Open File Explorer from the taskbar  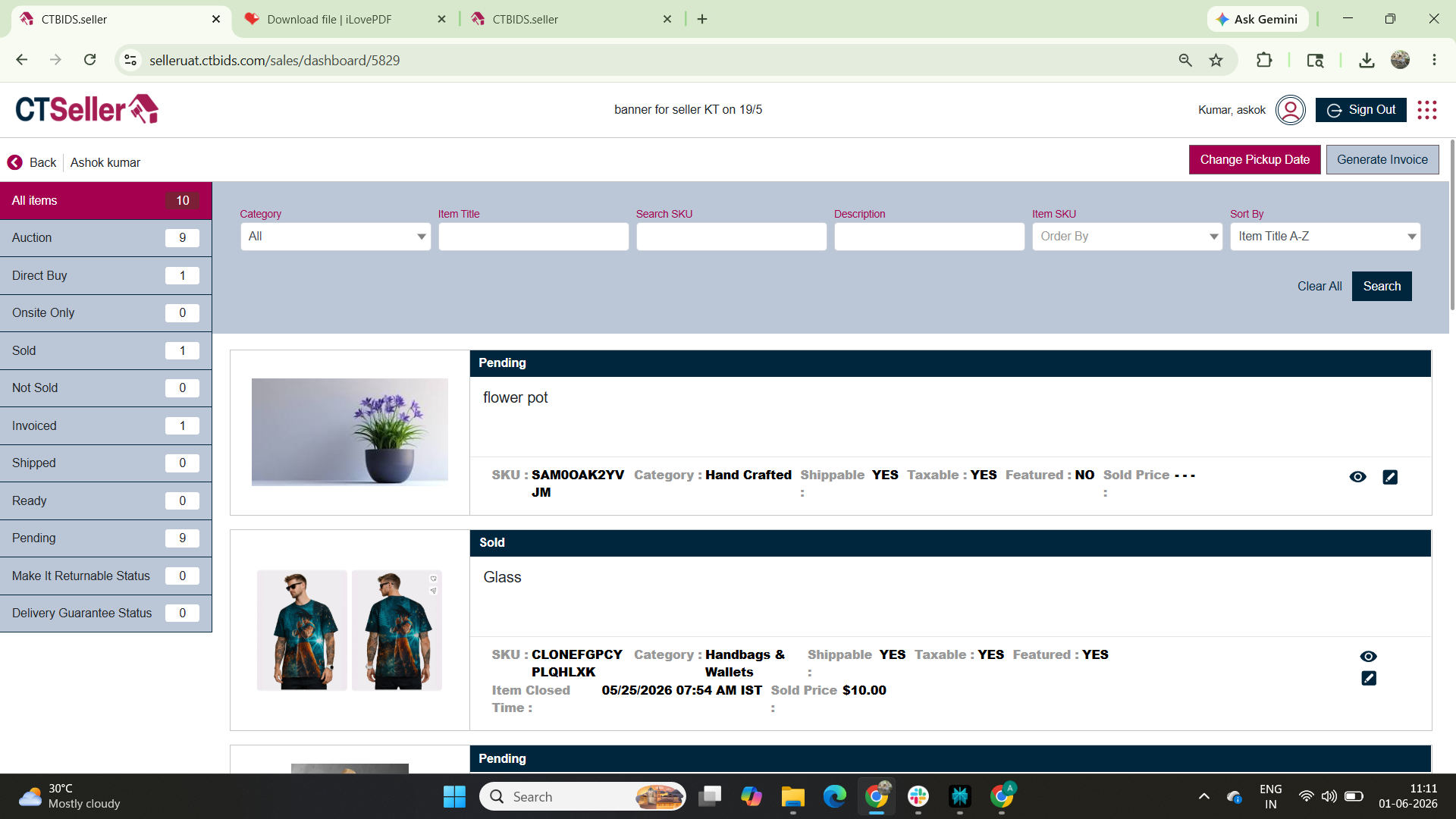792,797
